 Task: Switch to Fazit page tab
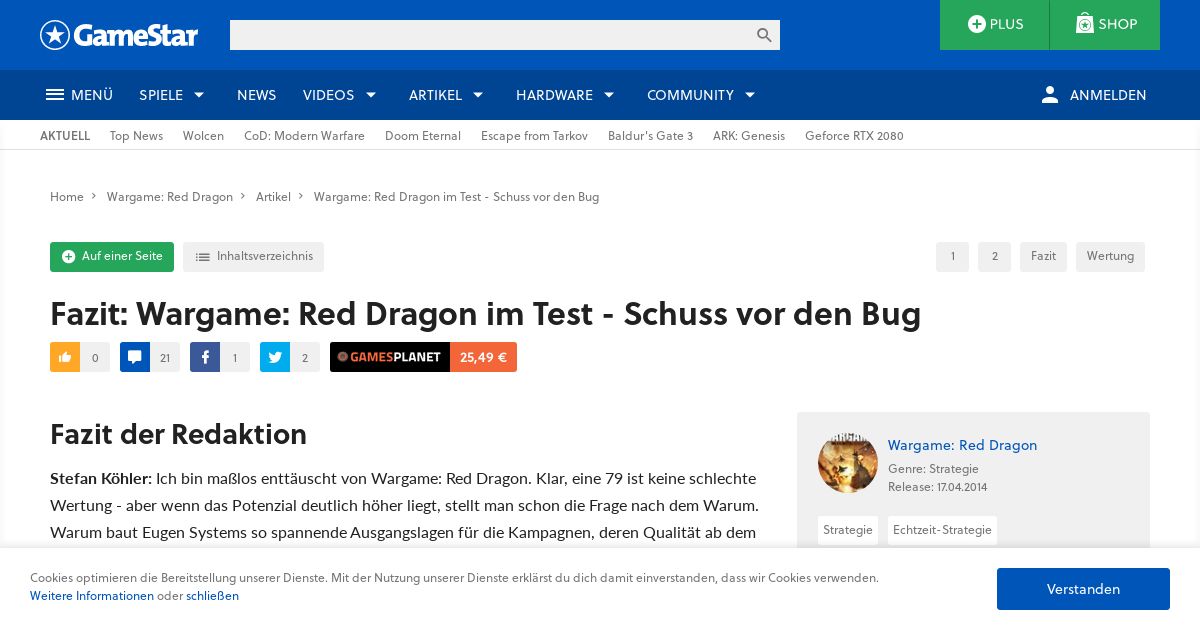click(x=1043, y=257)
